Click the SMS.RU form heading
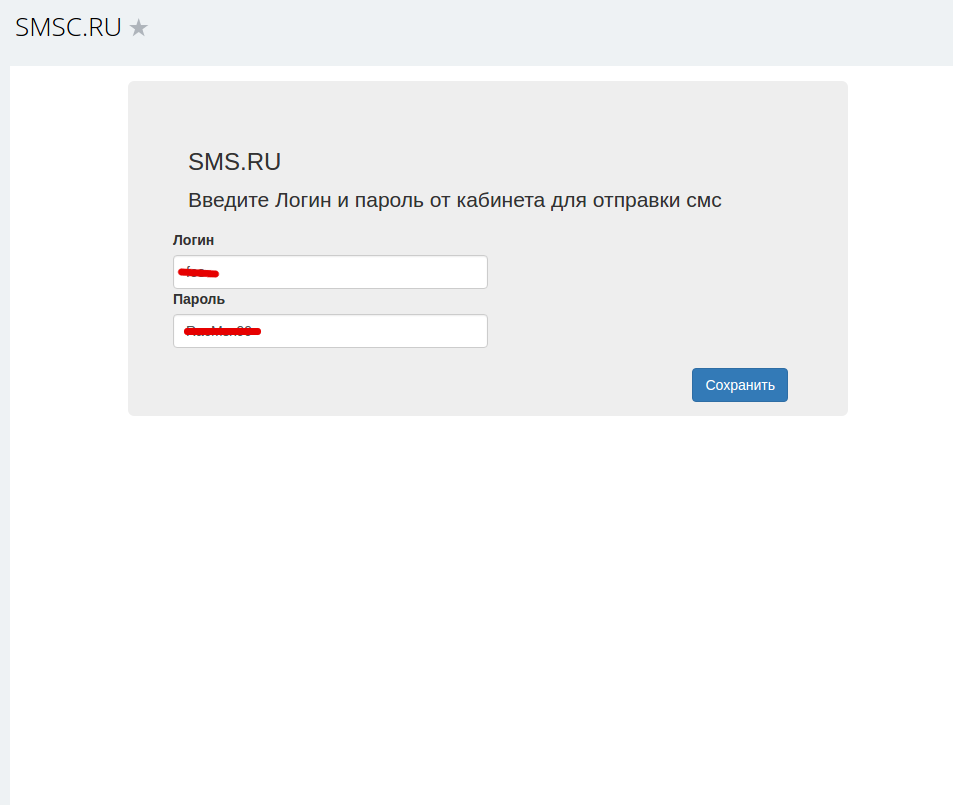 [x=235, y=162]
